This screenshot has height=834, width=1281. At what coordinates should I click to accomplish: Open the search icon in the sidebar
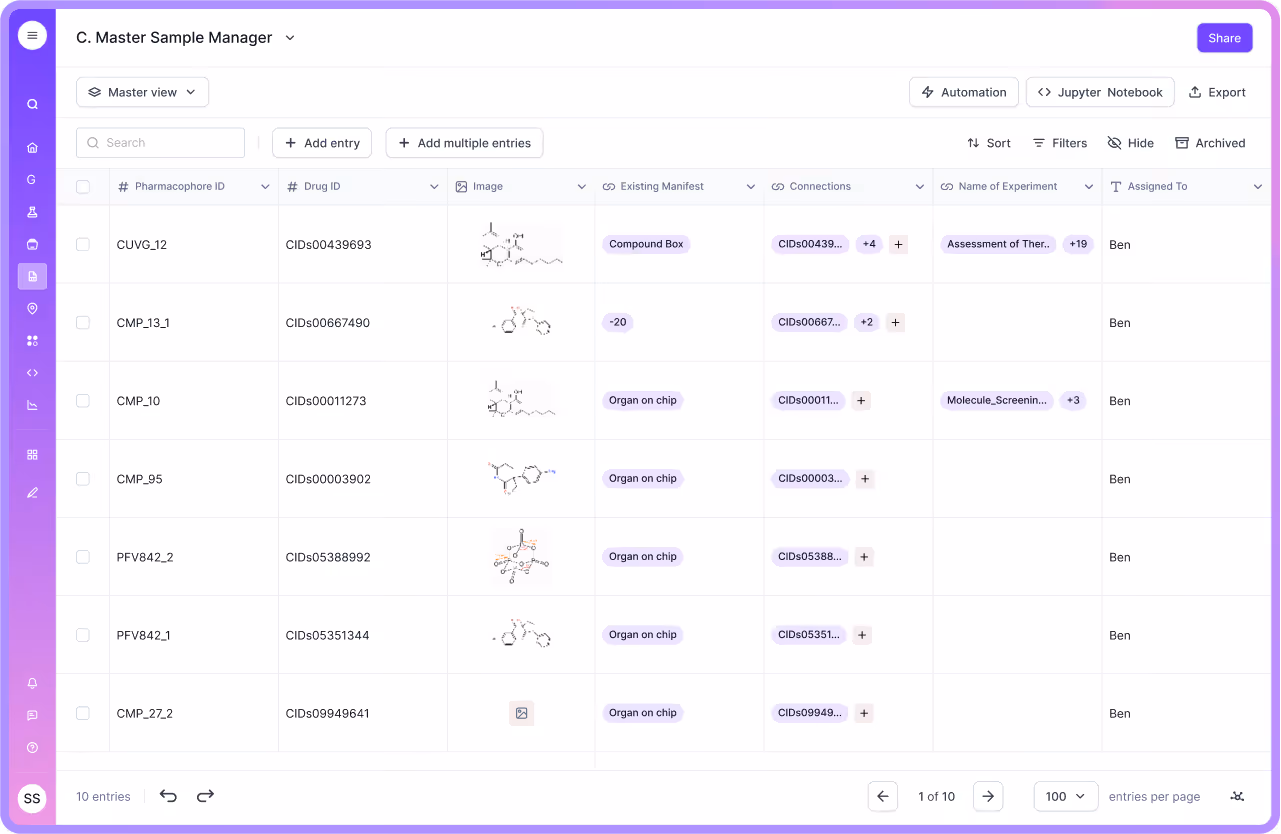(32, 103)
